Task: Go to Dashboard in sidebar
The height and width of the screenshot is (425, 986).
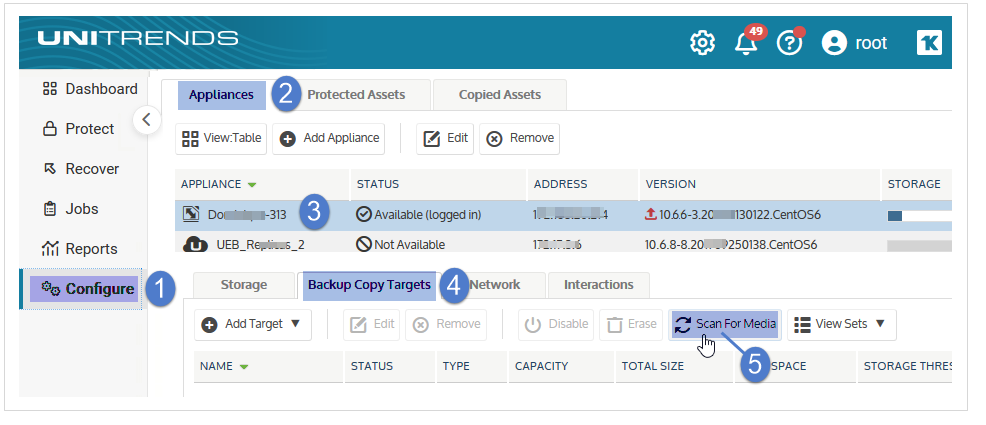Action: click(90, 89)
